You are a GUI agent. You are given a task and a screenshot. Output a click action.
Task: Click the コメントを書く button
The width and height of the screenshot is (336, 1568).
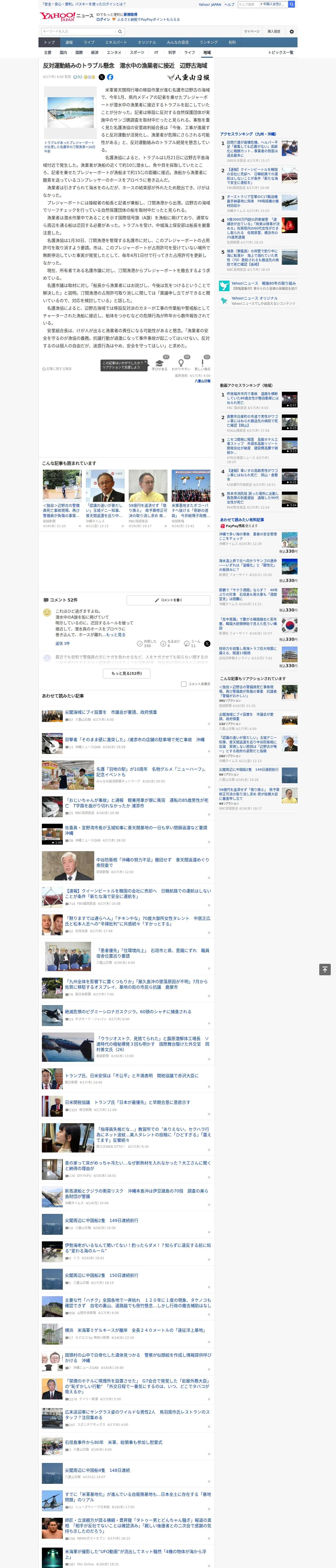point(169,600)
